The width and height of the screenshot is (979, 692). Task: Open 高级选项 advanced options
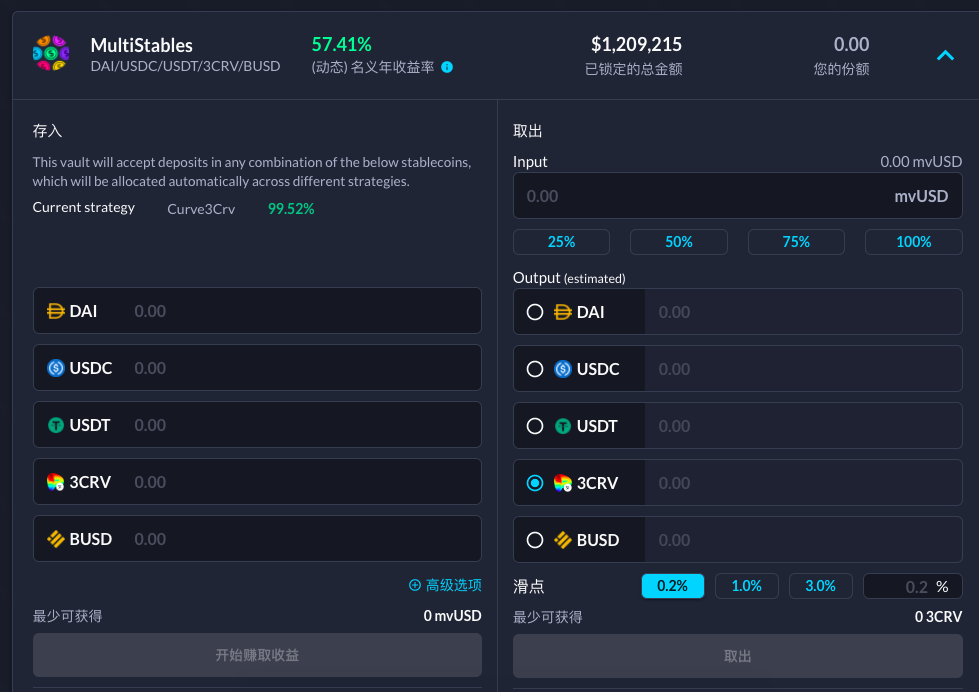445,585
